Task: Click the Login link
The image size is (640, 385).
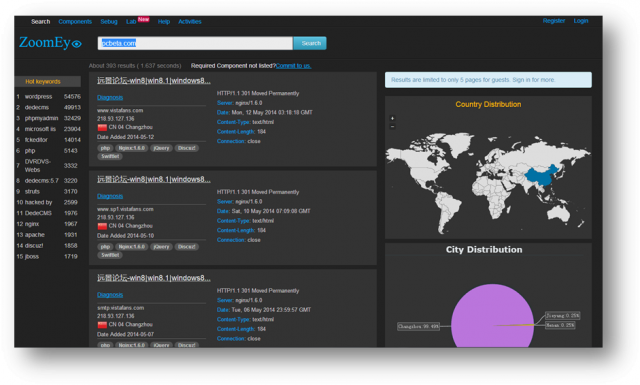Action: point(581,21)
